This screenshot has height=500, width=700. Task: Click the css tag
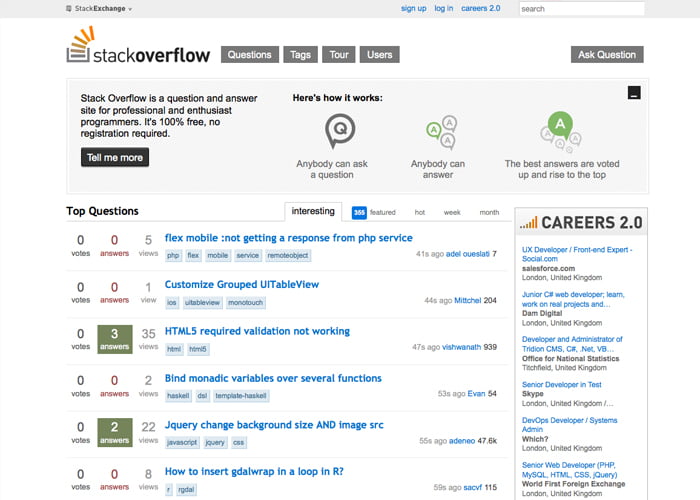[x=239, y=442]
